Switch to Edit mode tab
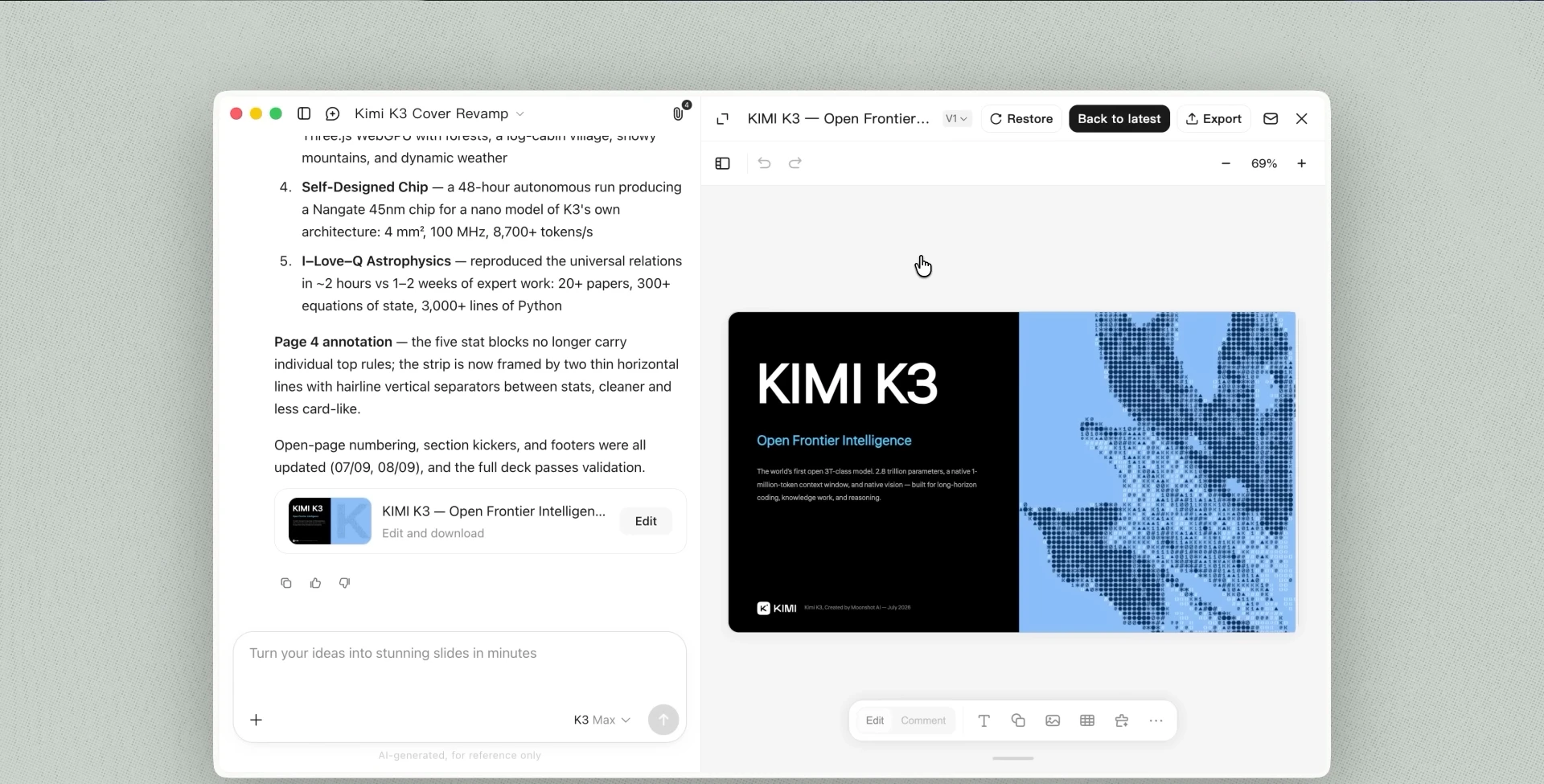 coord(875,720)
